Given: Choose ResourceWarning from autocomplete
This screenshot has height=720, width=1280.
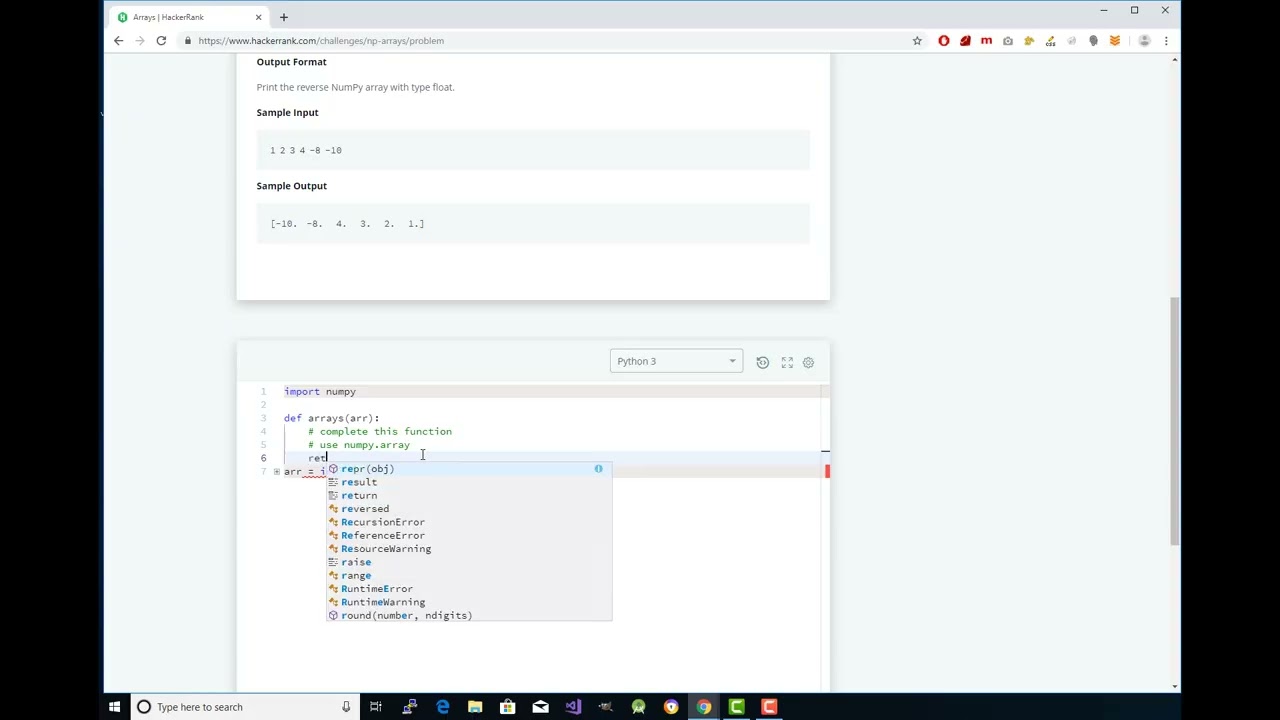Looking at the screenshot, I should (468, 549).
